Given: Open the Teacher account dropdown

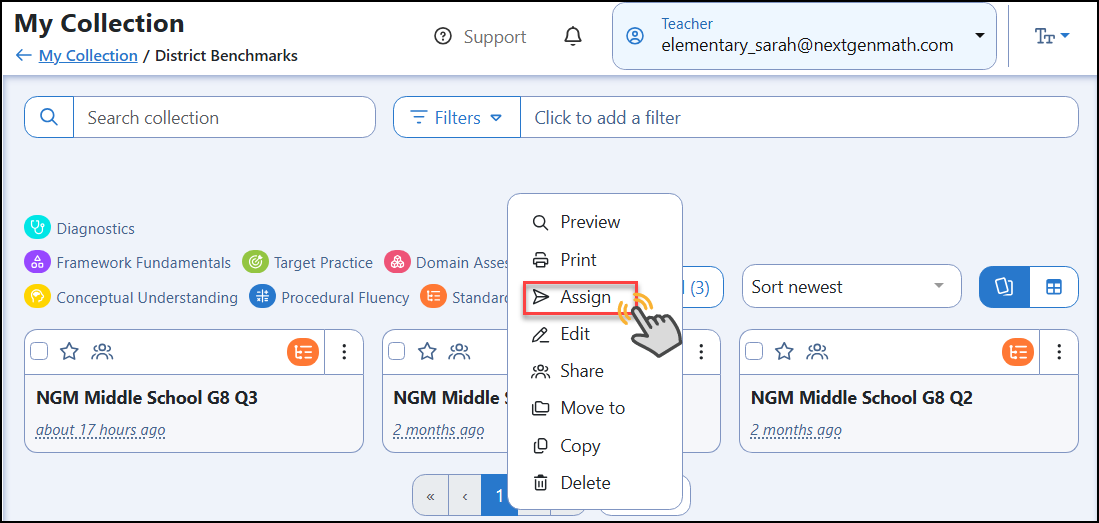Looking at the screenshot, I should 804,36.
